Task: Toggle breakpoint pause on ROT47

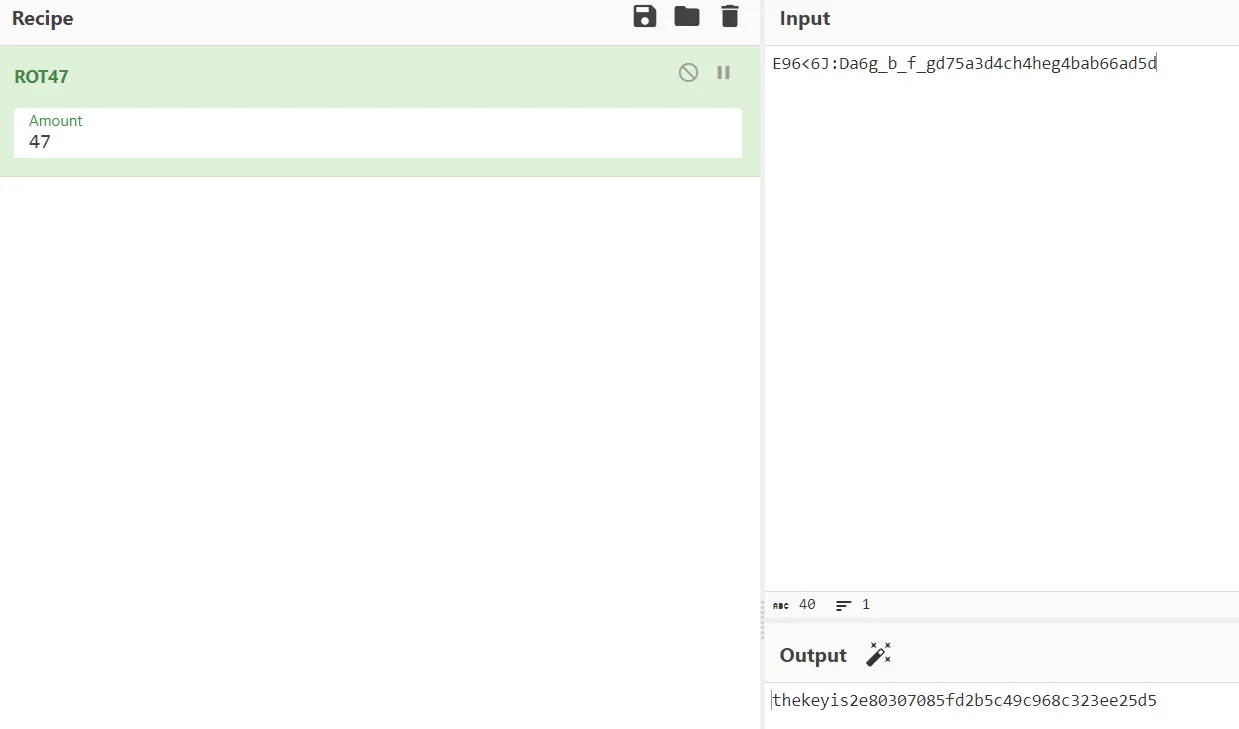Action: [x=723, y=72]
